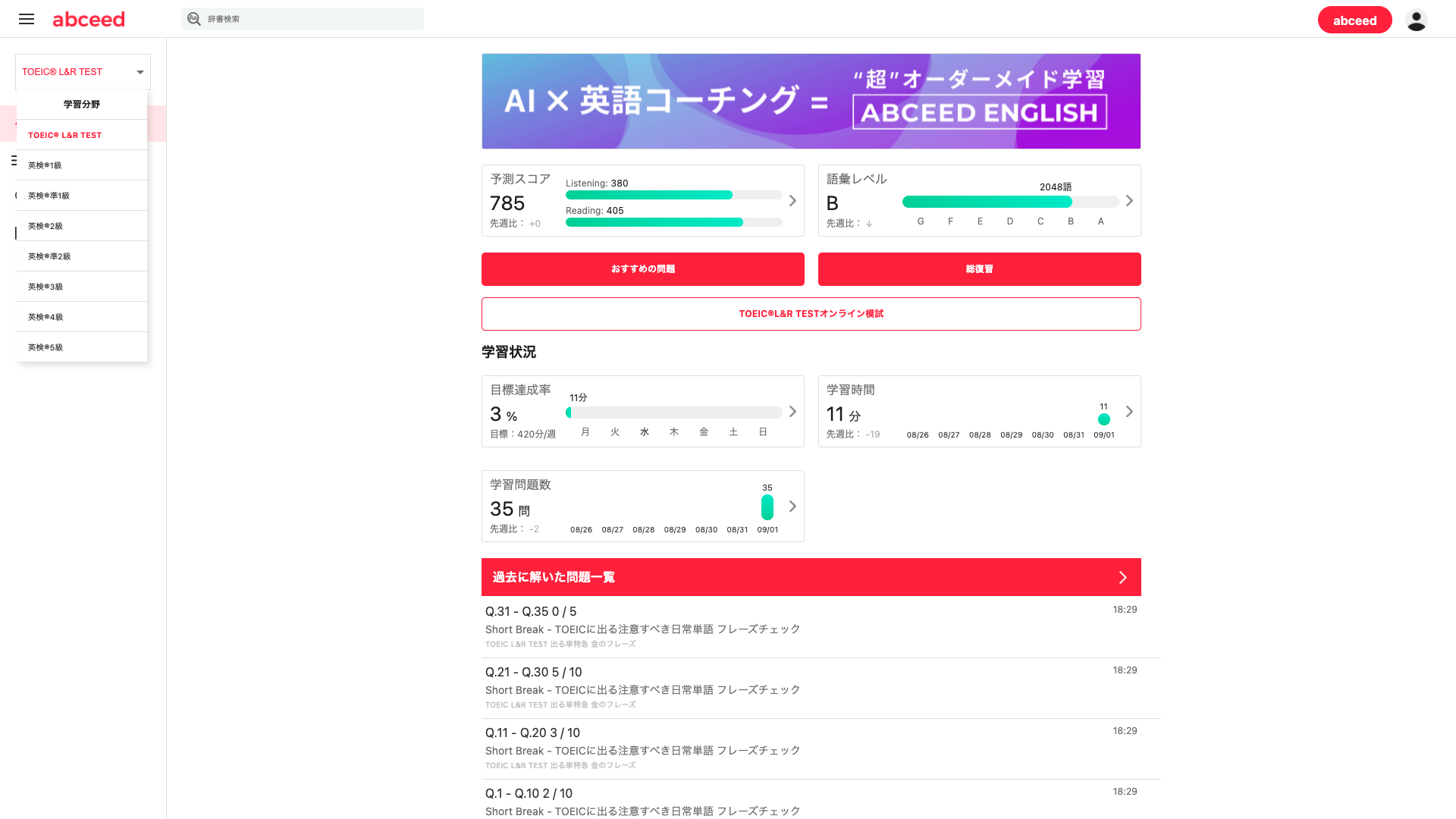Select 英検®3級 option

tap(82, 287)
